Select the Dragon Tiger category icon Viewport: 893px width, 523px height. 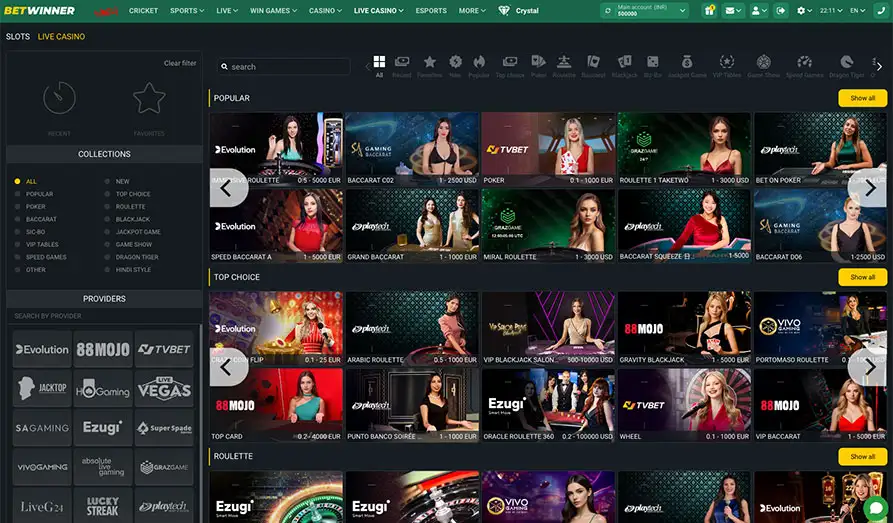coord(846,62)
